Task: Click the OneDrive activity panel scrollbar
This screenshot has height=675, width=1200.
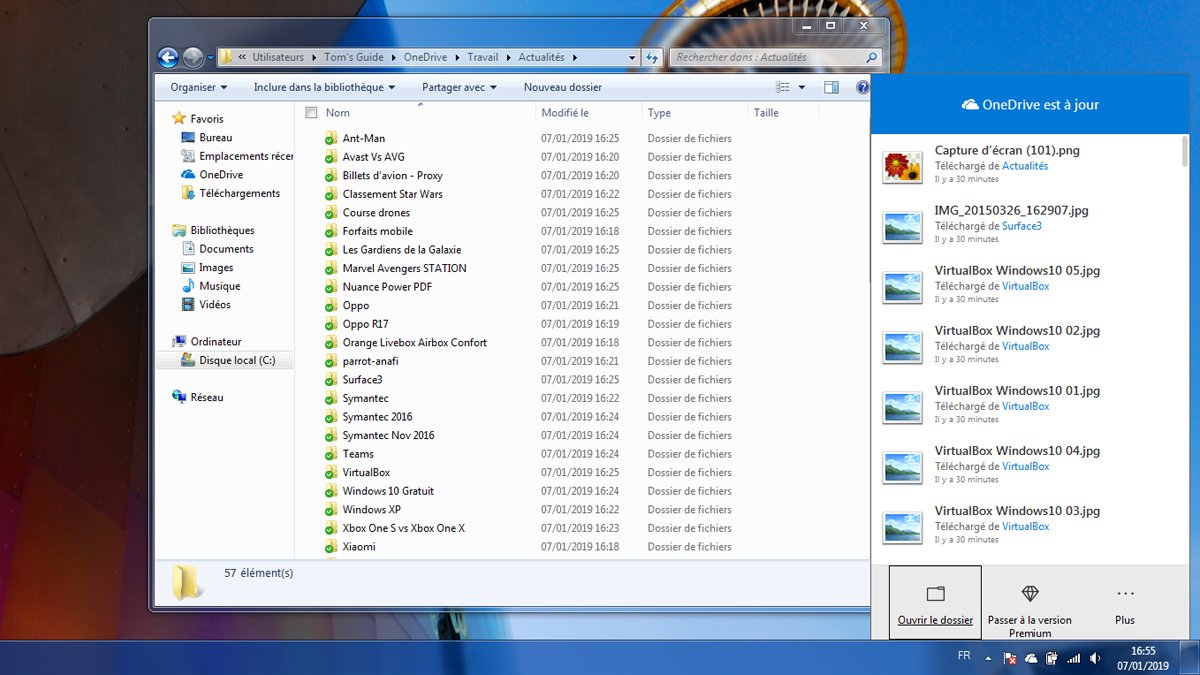Action: pyautogui.click(x=1185, y=152)
